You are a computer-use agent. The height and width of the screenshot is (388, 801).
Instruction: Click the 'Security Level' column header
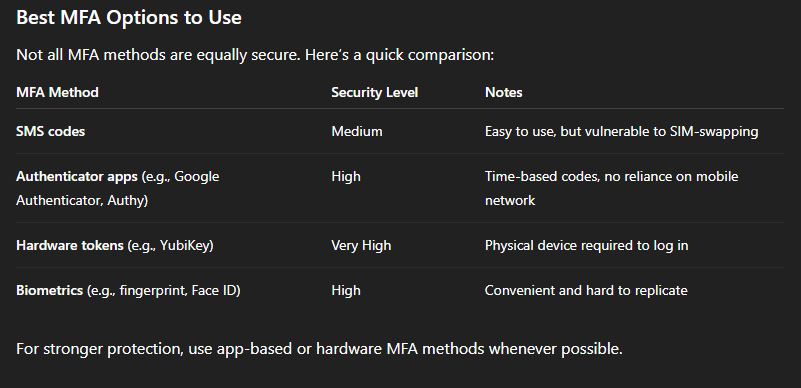click(374, 92)
